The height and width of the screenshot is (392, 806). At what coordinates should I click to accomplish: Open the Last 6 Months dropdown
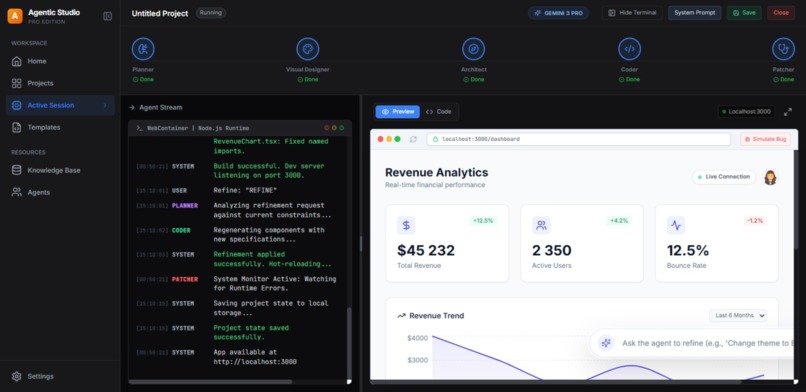tap(738, 315)
